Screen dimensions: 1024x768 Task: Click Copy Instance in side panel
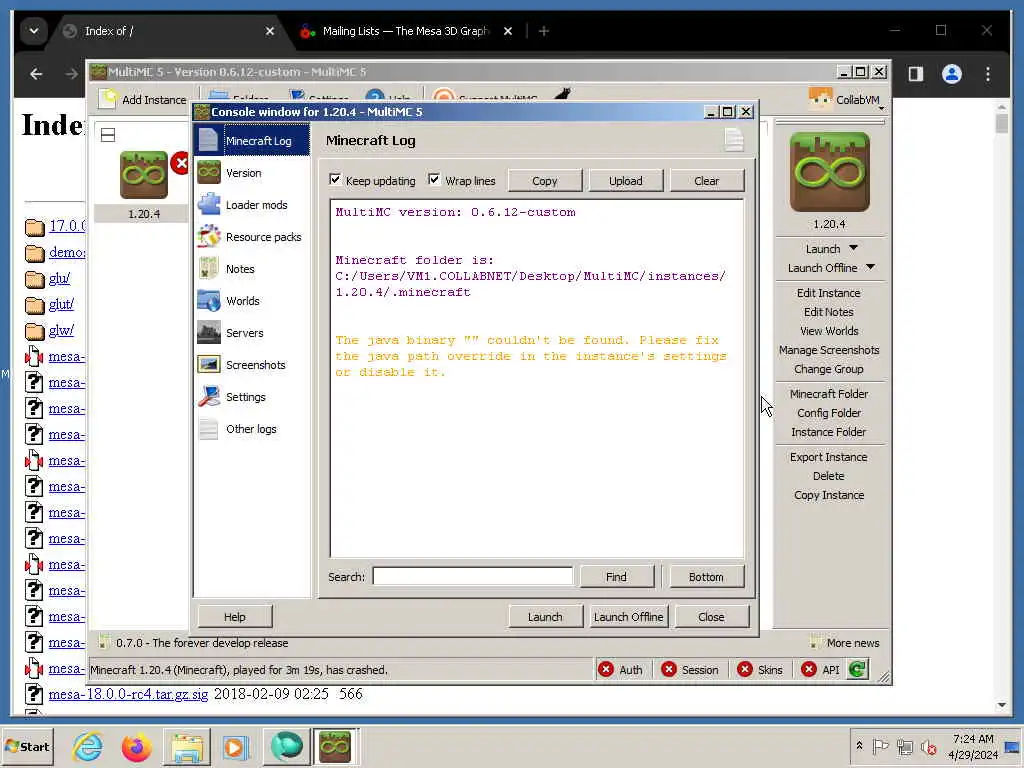(x=829, y=495)
